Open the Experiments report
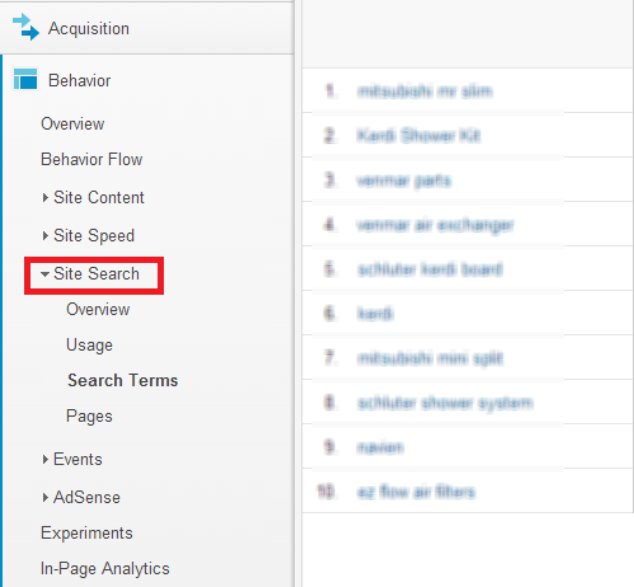The width and height of the screenshot is (634, 587). pos(87,533)
